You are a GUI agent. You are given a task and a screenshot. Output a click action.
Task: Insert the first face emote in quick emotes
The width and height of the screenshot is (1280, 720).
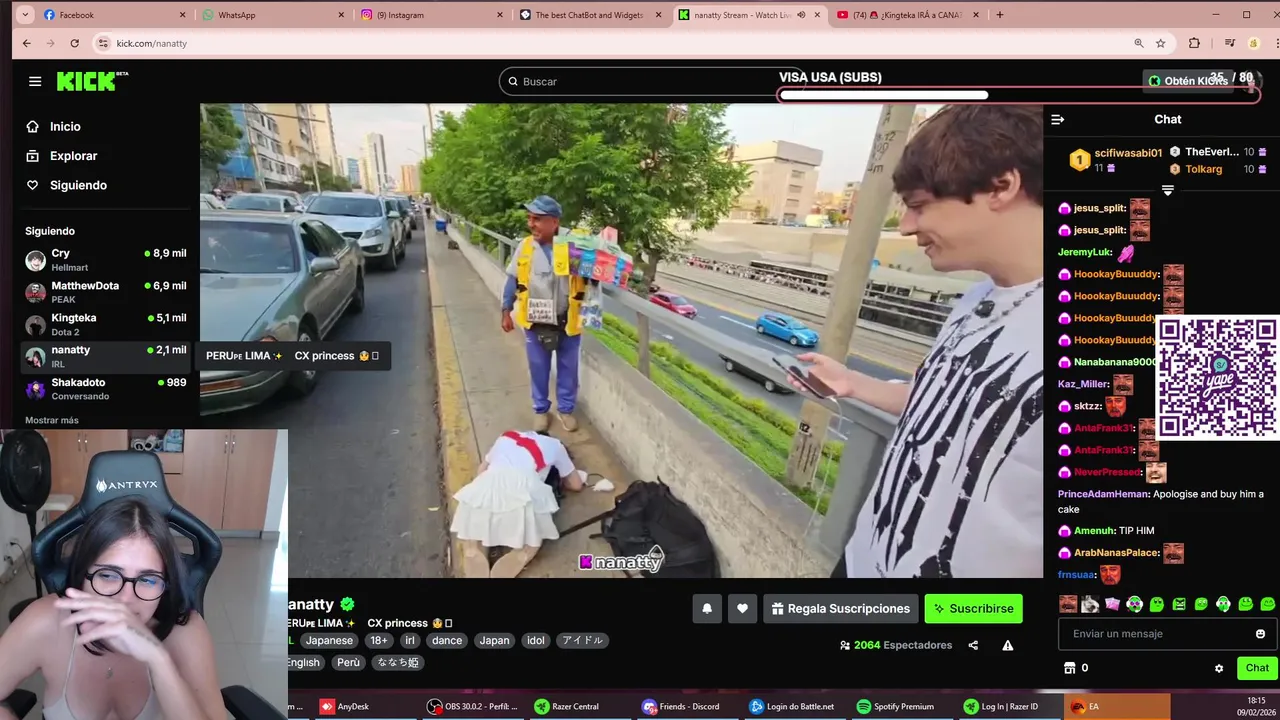tap(1068, 604)
